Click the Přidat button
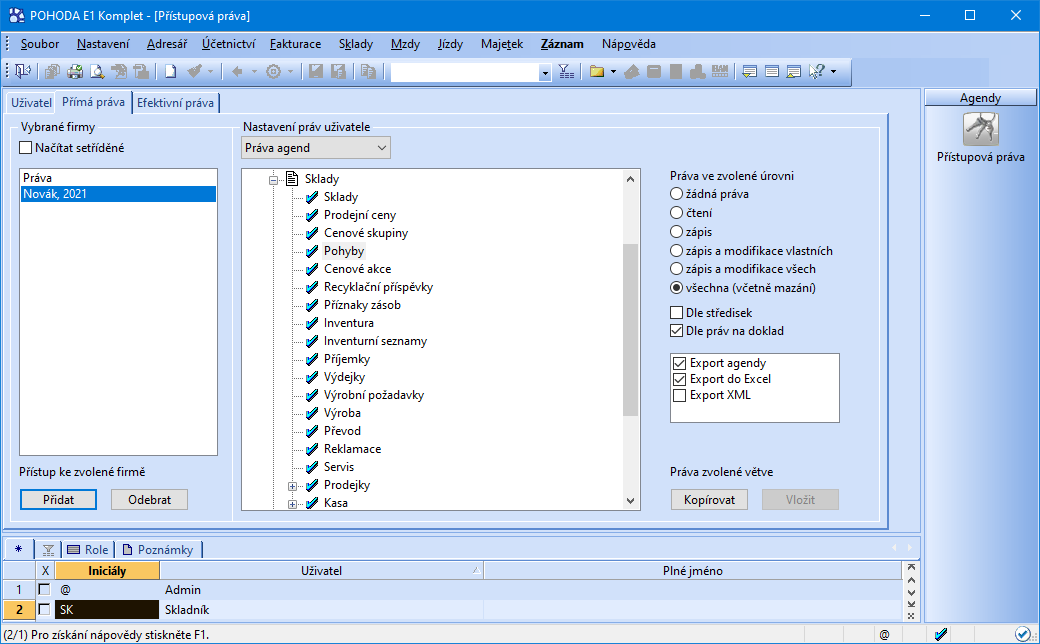Screen dimensions: 1040x644 tap(58, 500)
